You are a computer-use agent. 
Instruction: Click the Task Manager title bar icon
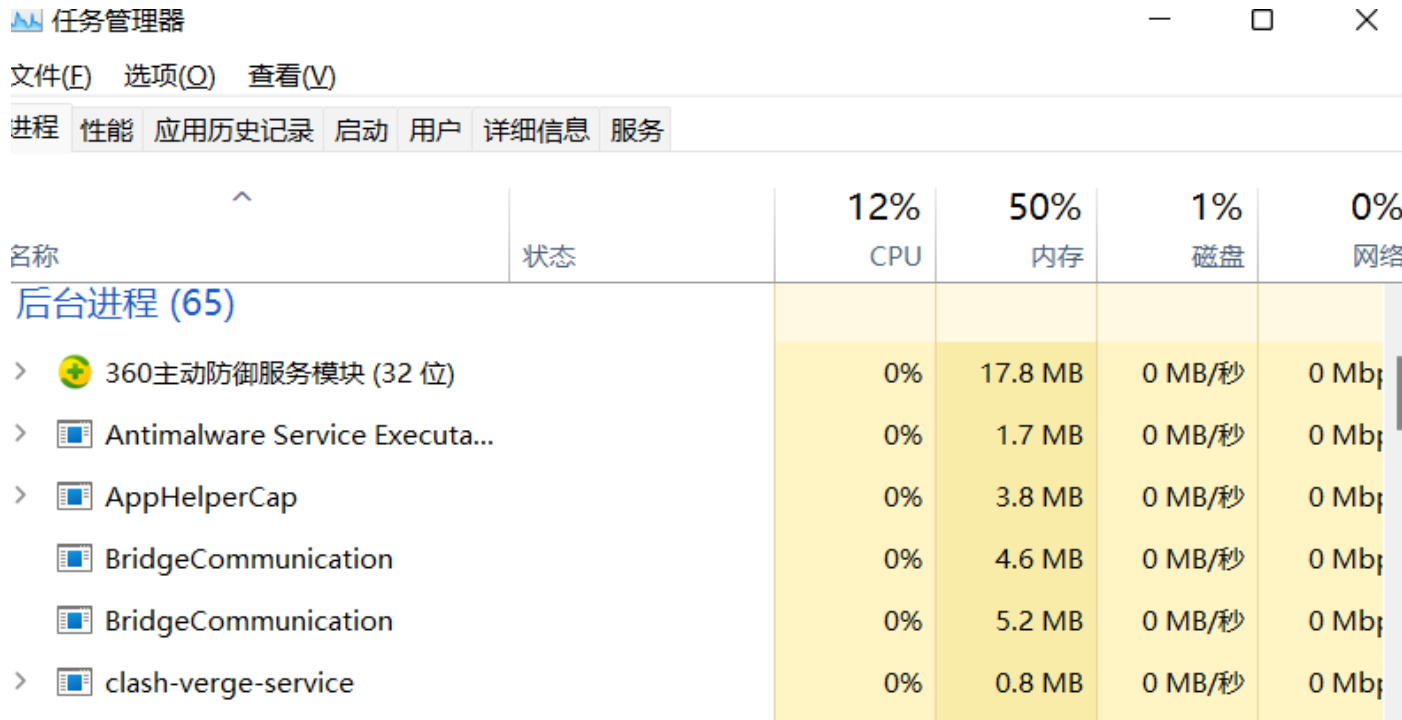[26, 21]
